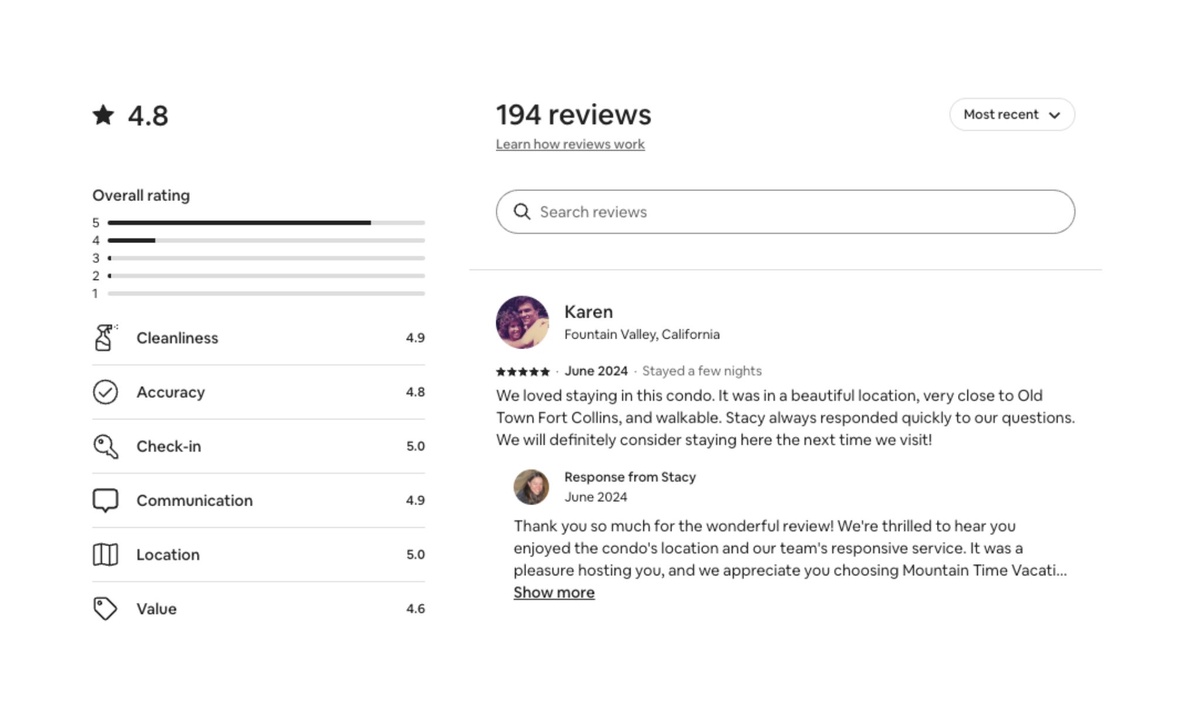Image resolution: width=1200 pixels, height=720 pixels.
Task: Open the Learn how reviews work link
Action: coord(570,145)
